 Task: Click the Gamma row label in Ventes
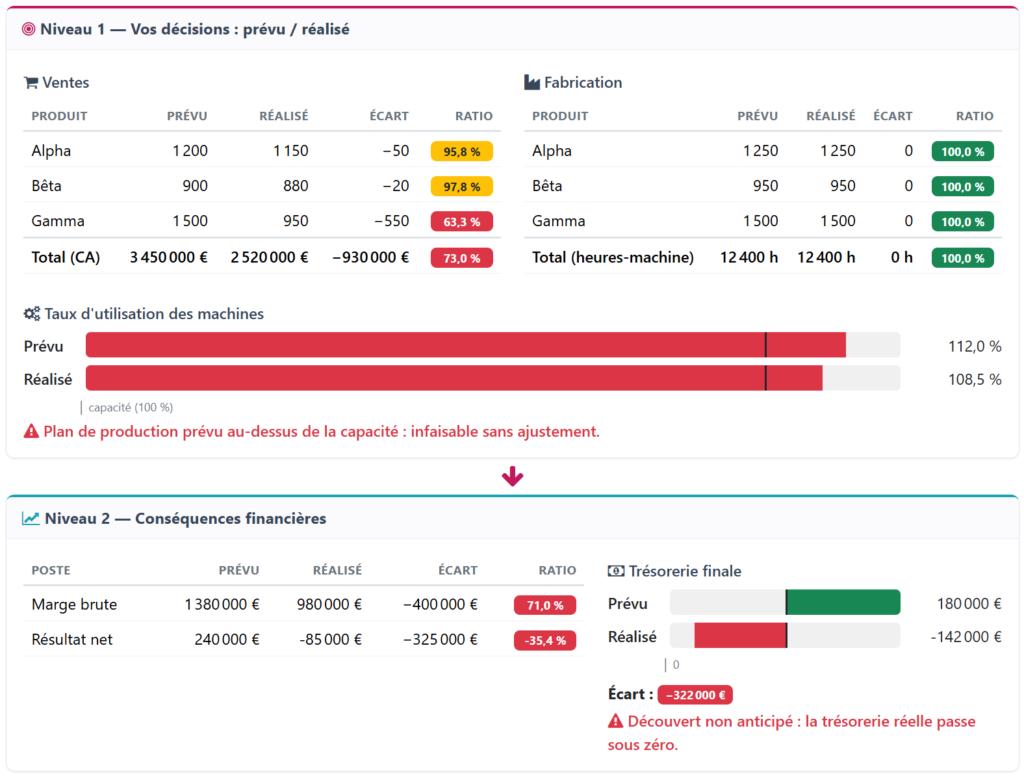(58, 221)
